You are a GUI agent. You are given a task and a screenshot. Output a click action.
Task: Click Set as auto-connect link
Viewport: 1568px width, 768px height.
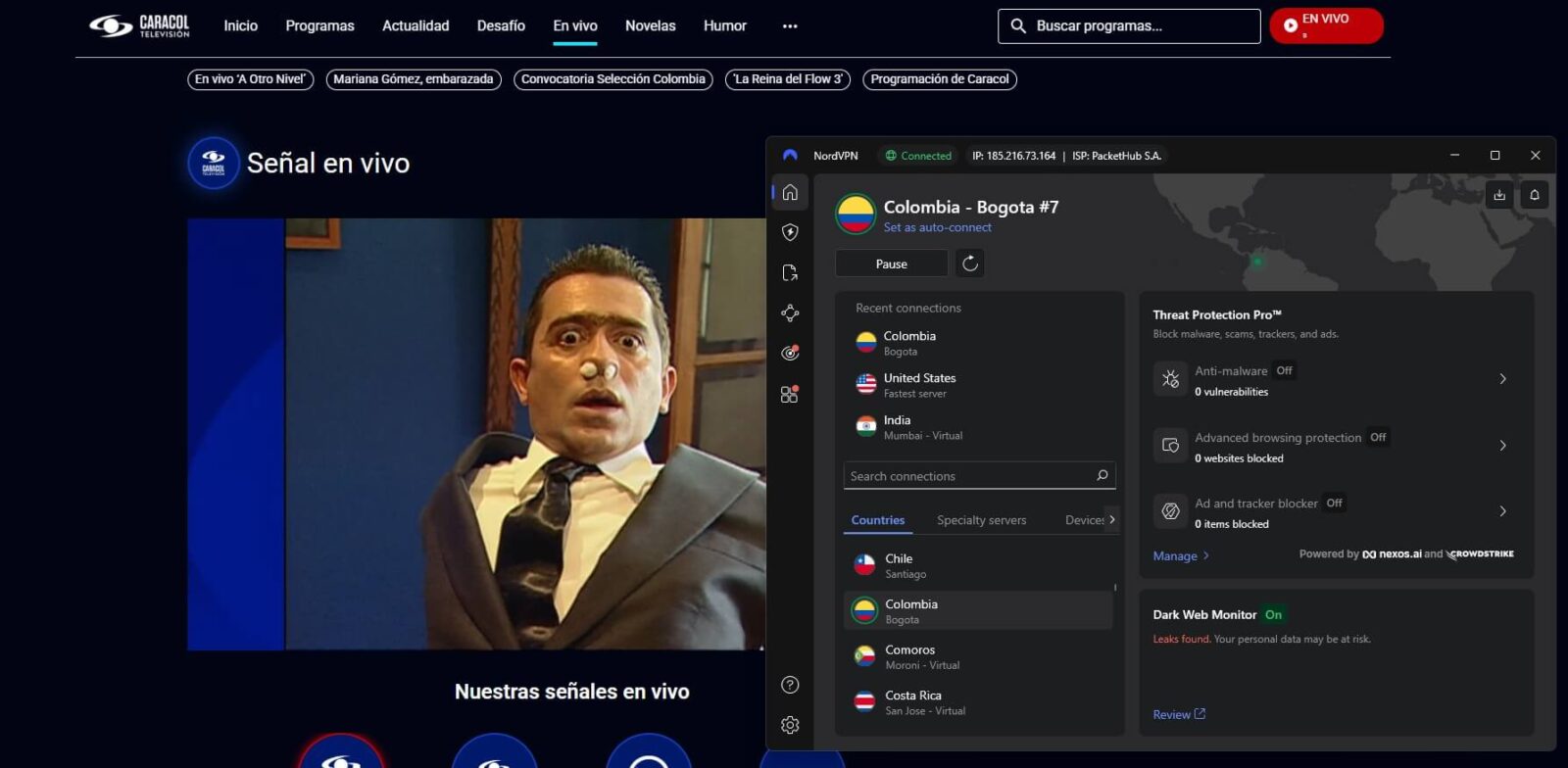point(937,227)
